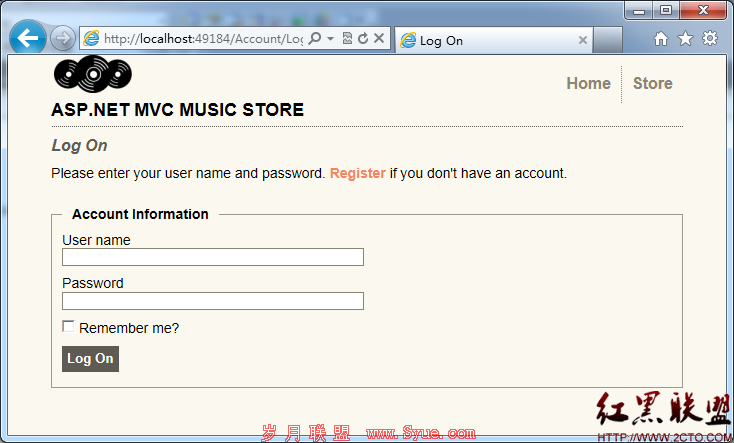Focus the Password input field

click(x=213, y=301)
